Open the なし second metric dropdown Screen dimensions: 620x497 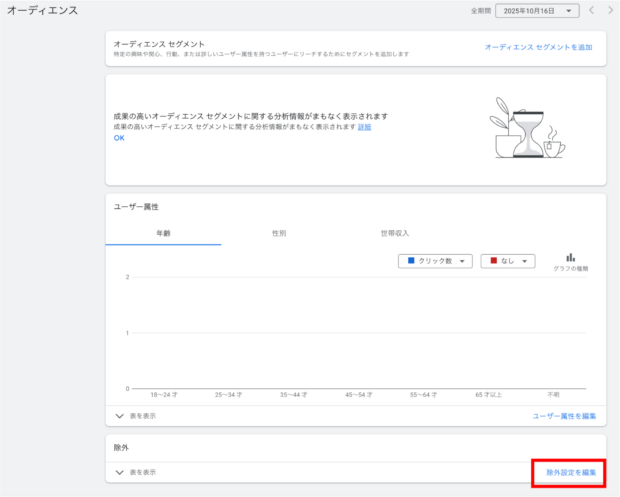coord(508,261)
